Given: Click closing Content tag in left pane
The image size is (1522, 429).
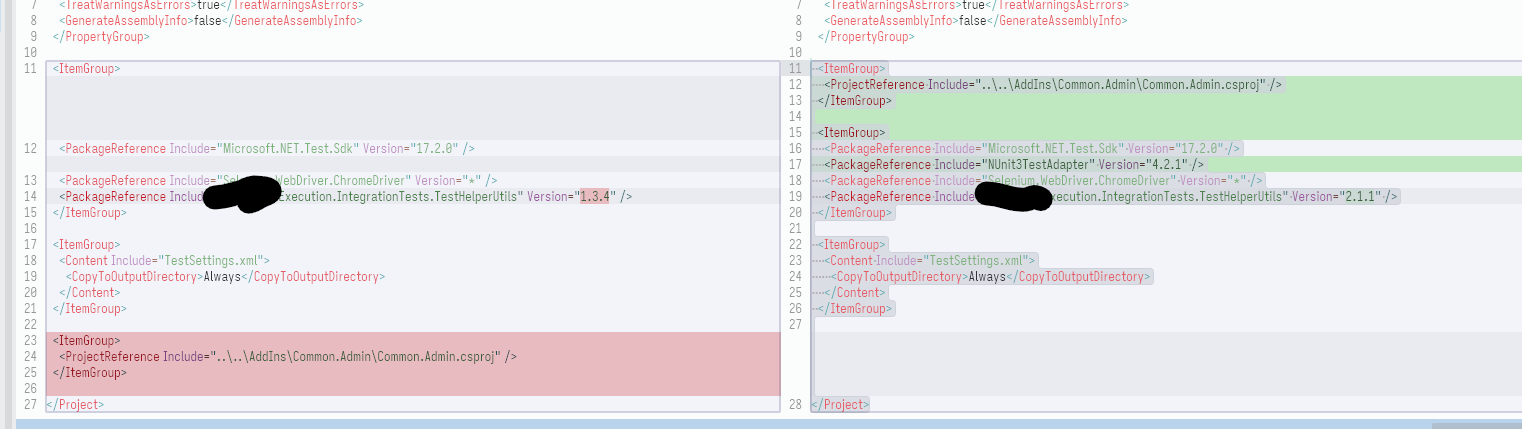Looking at the screenshot, I should tap(89, 293).
